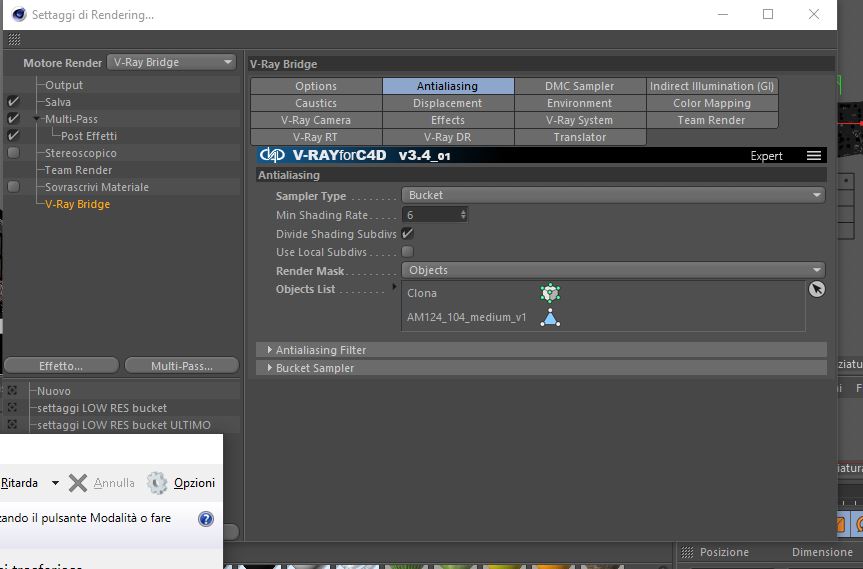Click the Opzioni gear icon in the popup
The width and height of the screenshot is (863, 569).
157,483
